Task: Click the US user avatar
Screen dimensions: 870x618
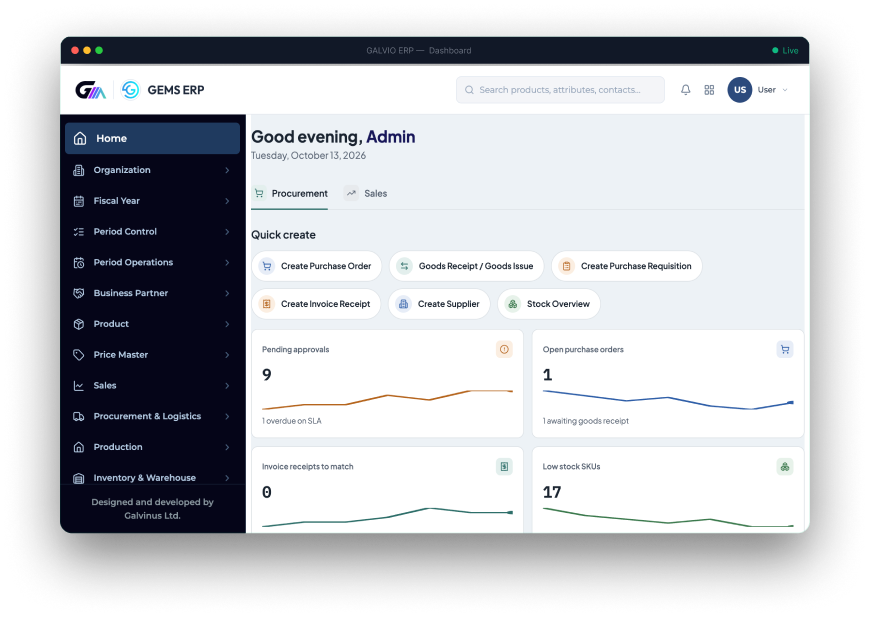Action: (x=740, y=90)
